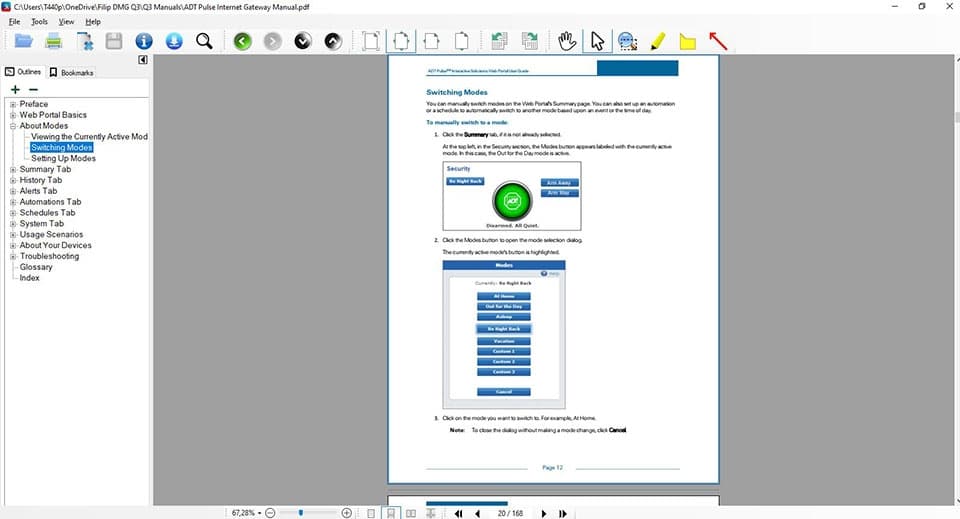This screenshot has height=519, width=960.
Task: Click the snapshot selection globe icon
Action: point(628,41)
